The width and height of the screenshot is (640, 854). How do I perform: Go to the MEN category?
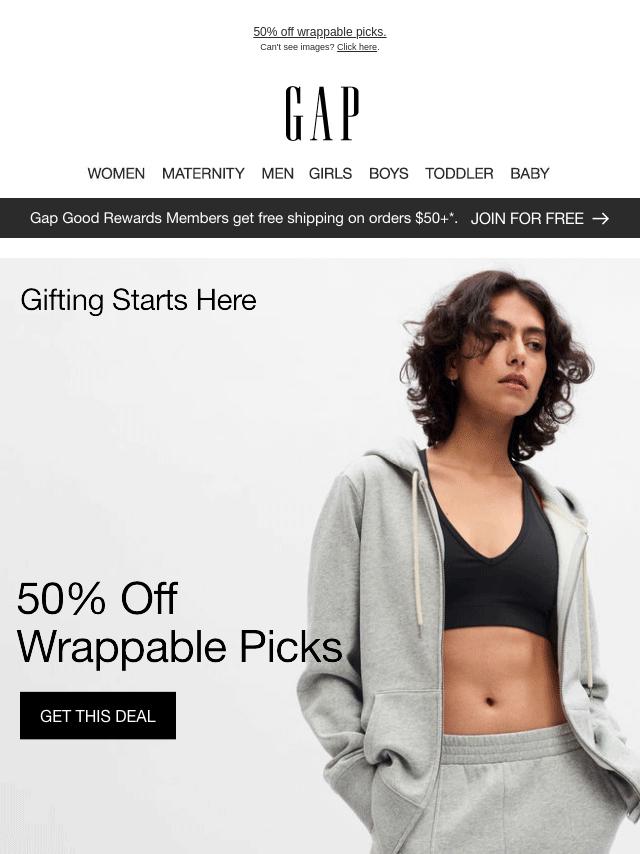click(x=277, y=173)
